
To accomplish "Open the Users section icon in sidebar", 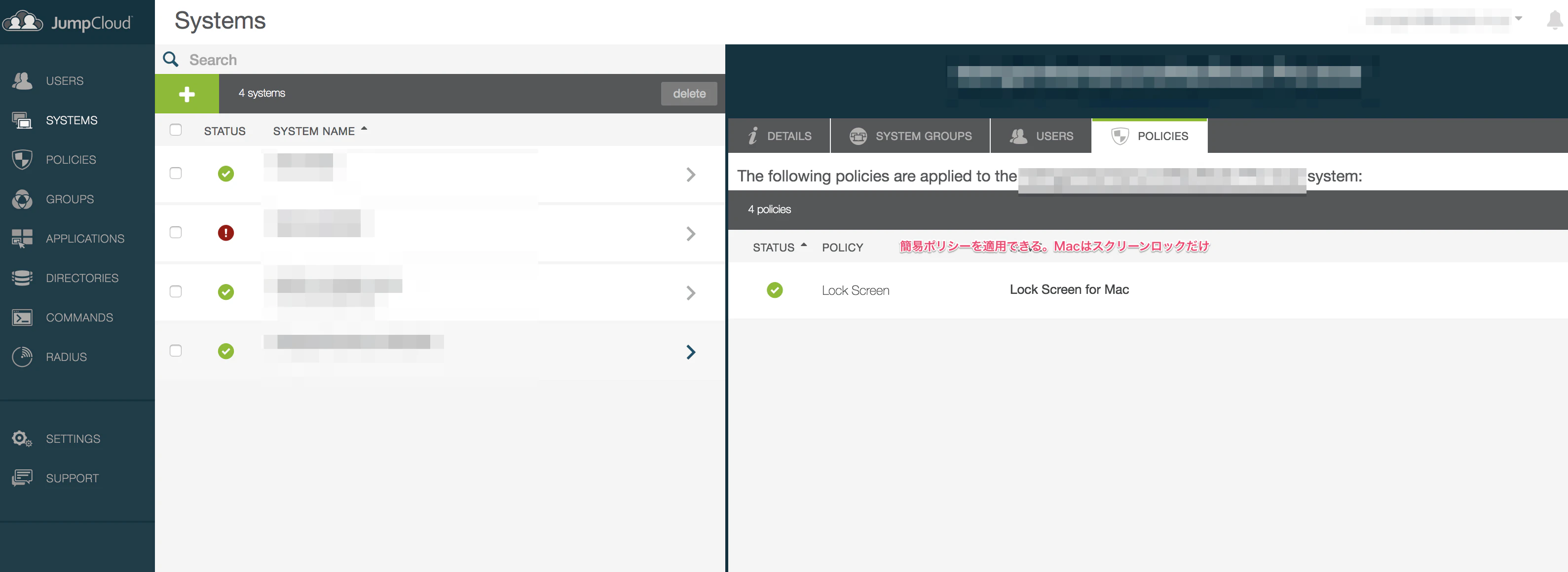I will click(23, 81).
